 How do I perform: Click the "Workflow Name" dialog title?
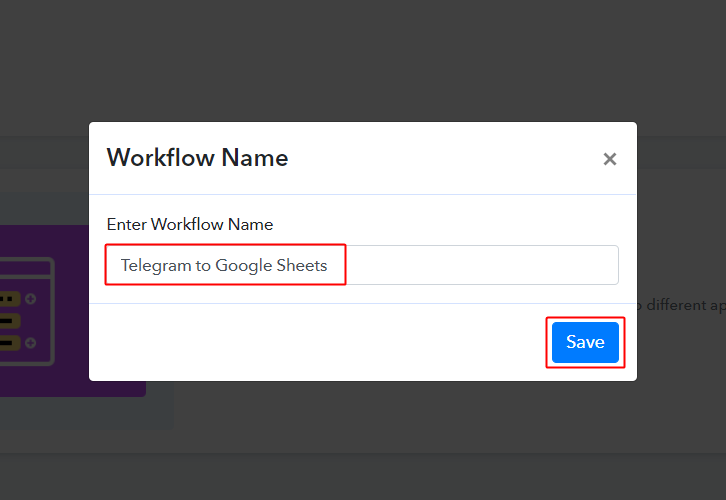click(x=198, y=157)
